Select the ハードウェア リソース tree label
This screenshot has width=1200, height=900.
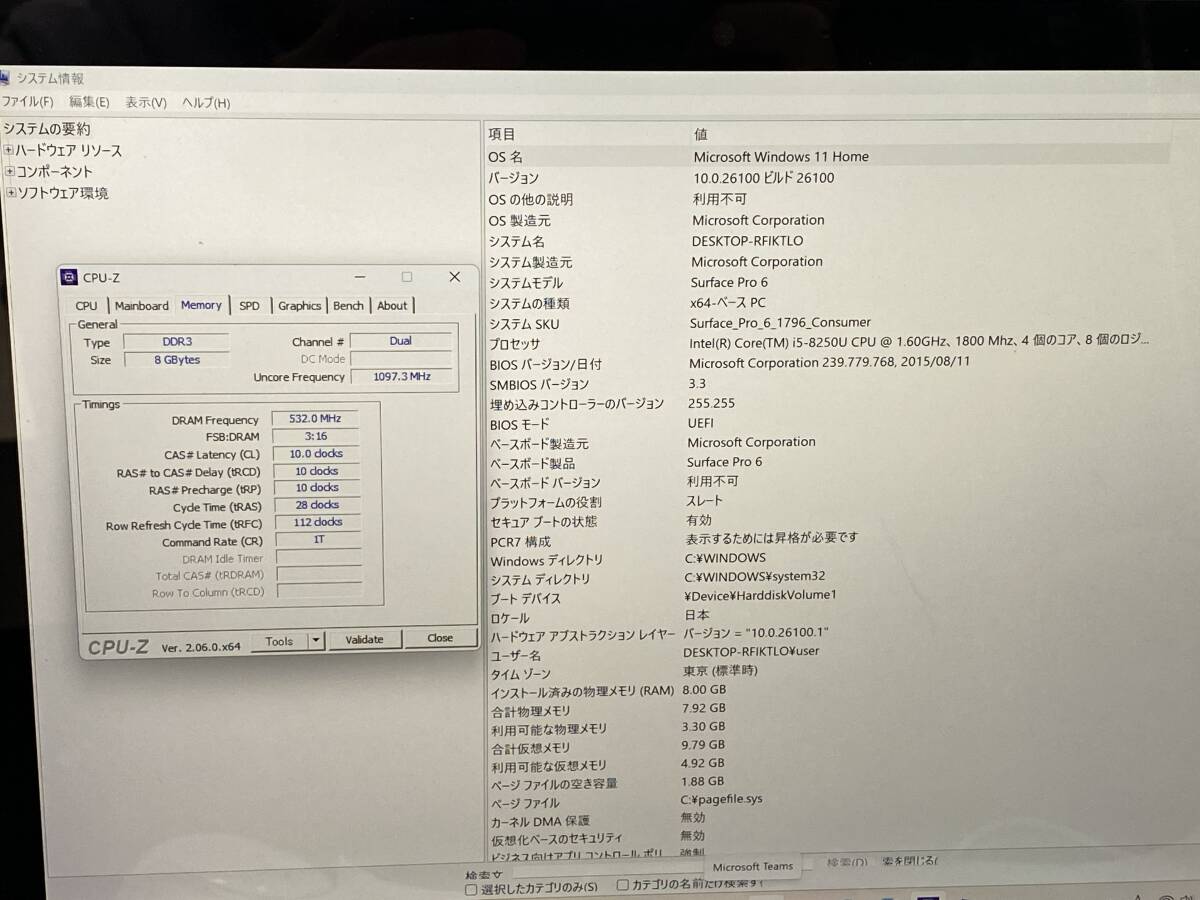coord(69,151)
